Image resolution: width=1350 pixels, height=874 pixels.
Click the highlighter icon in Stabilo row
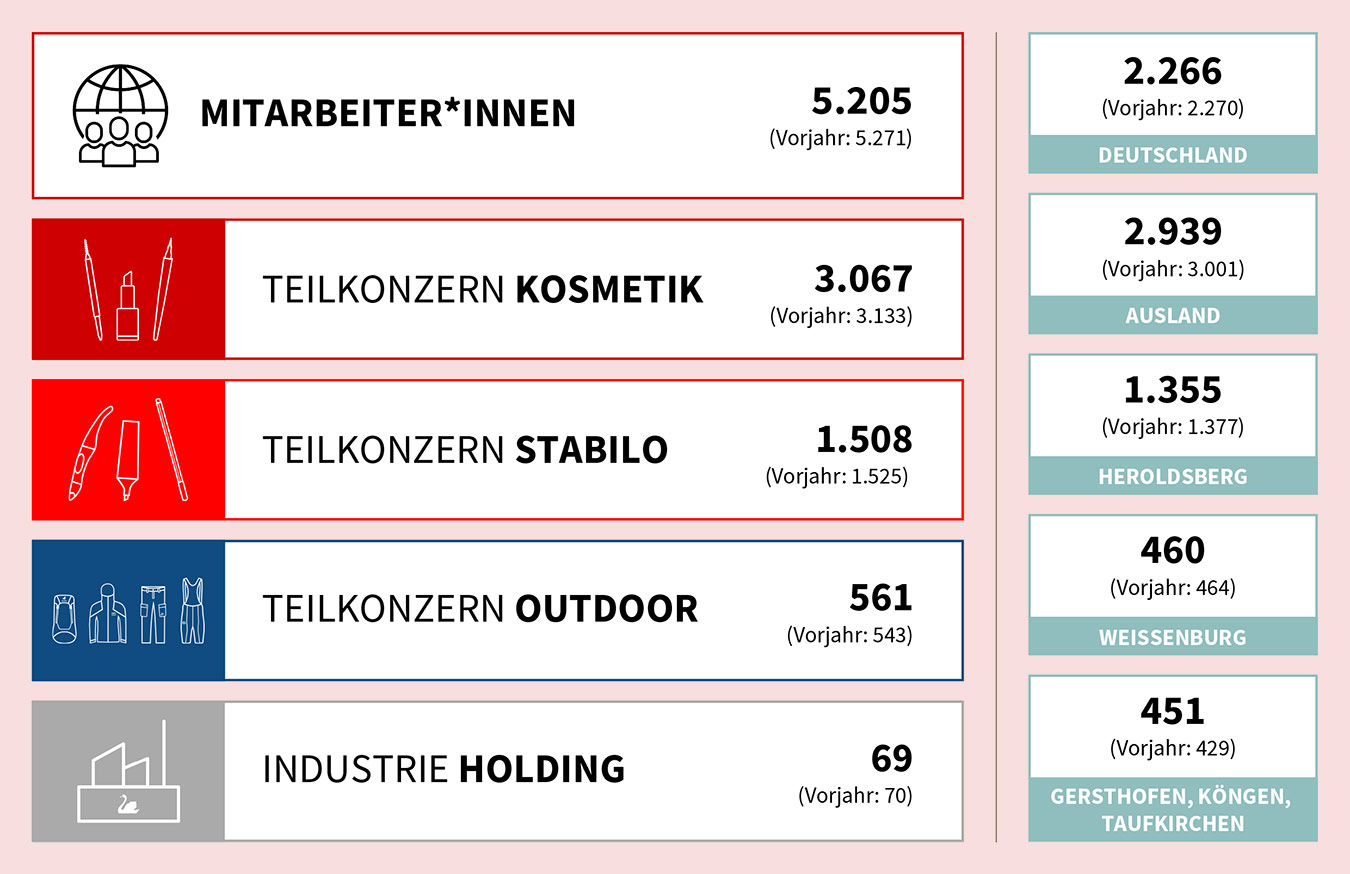[126, 459]
